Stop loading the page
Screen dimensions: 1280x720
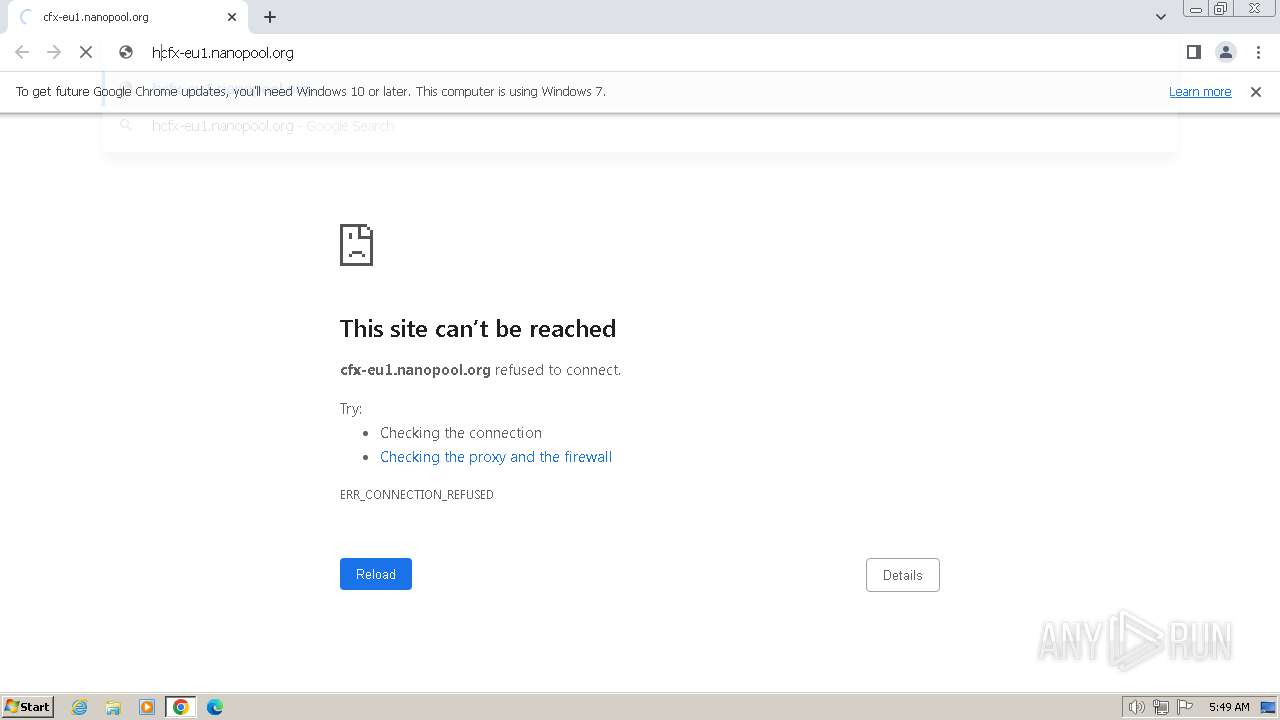(x=86, y=52)
